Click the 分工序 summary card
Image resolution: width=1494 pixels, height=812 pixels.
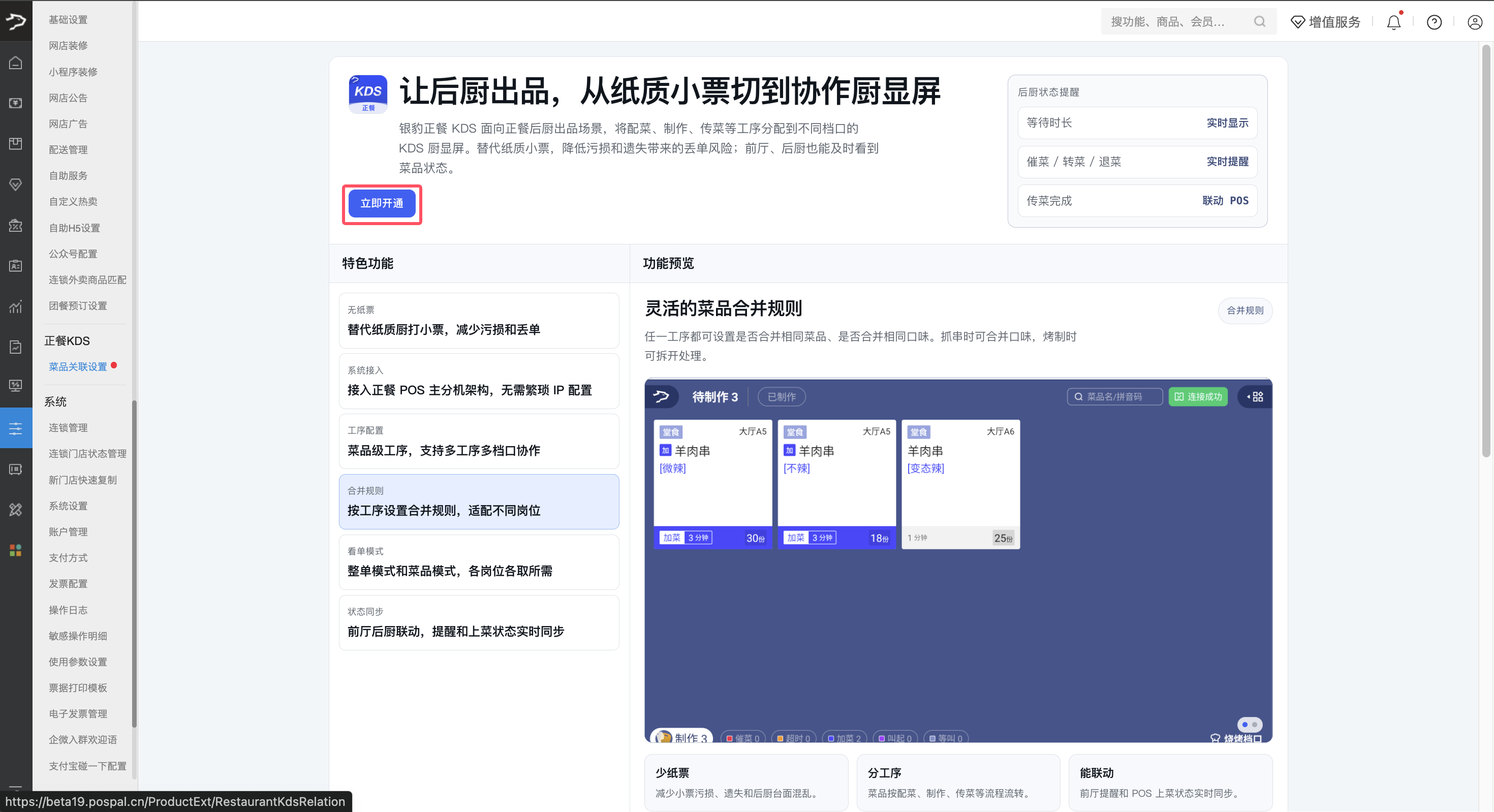pyautogui.click(x=958, y=783)
